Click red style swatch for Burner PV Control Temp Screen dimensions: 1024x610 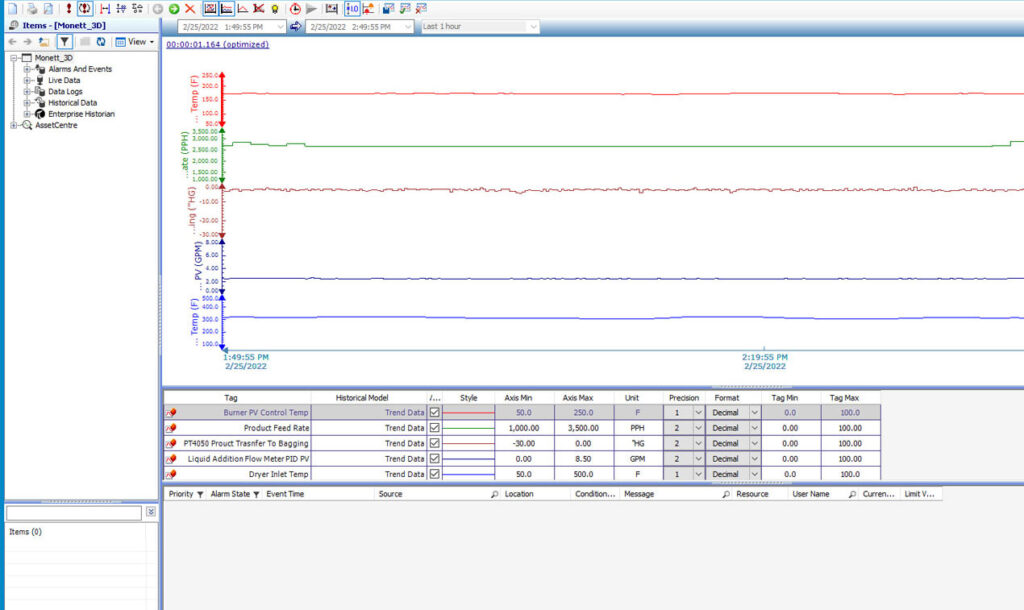(x=469, y=412)
